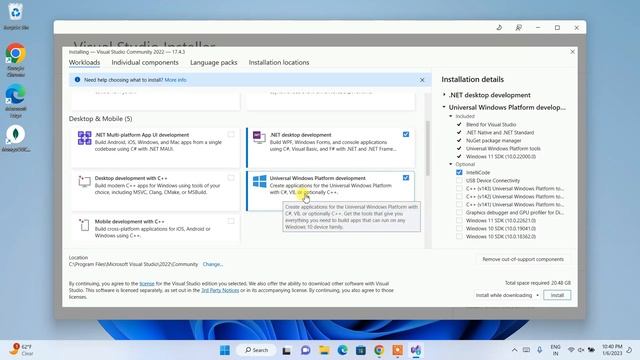Screen dimensions: 640x360
Task: Click the info icon in help banner
Action: pos(77,80)
